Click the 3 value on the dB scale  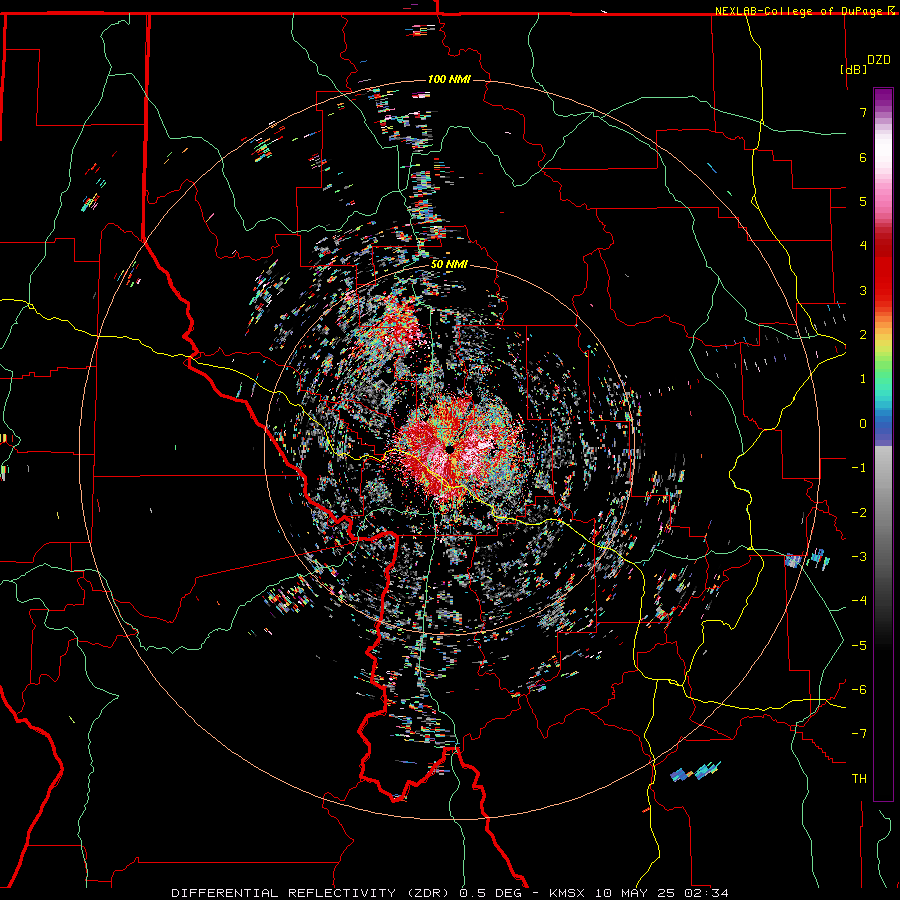click(863, 290)
